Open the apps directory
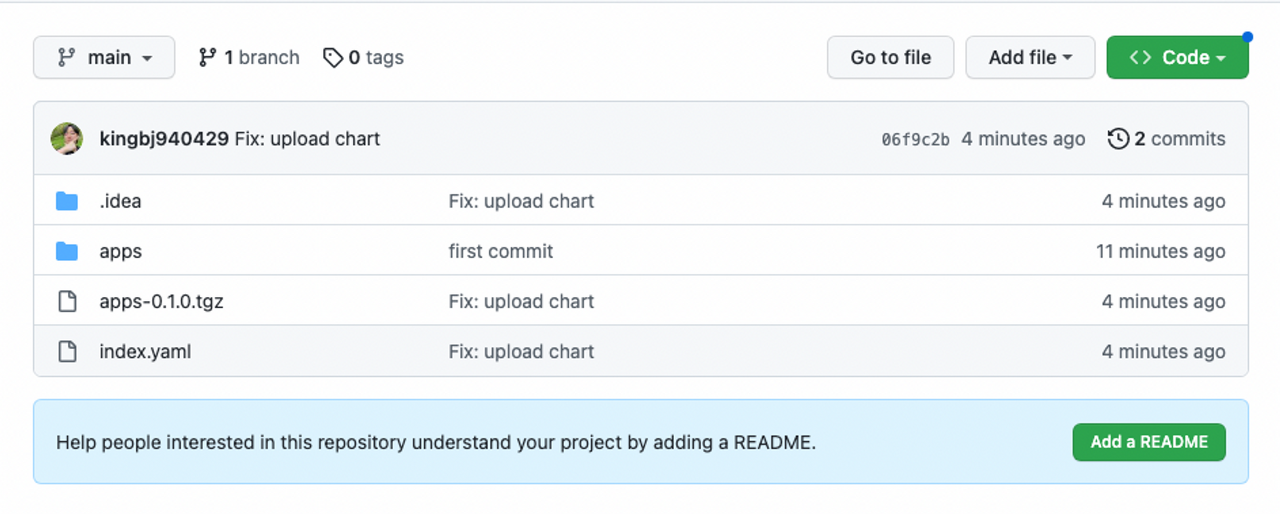The height and width of the screenshot is (514, 1280). (x=120, y=252)
